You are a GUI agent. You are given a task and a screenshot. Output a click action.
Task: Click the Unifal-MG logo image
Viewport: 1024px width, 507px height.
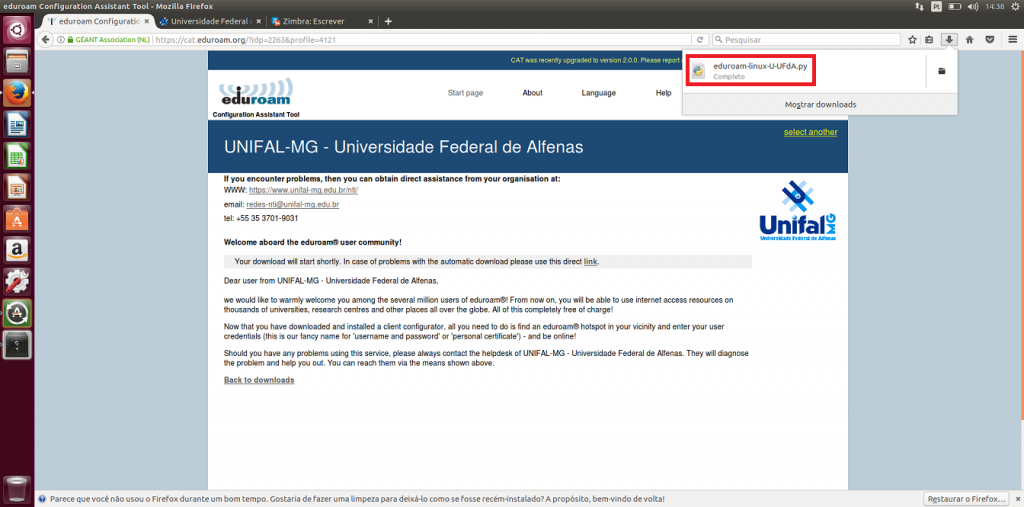(797, 210)
